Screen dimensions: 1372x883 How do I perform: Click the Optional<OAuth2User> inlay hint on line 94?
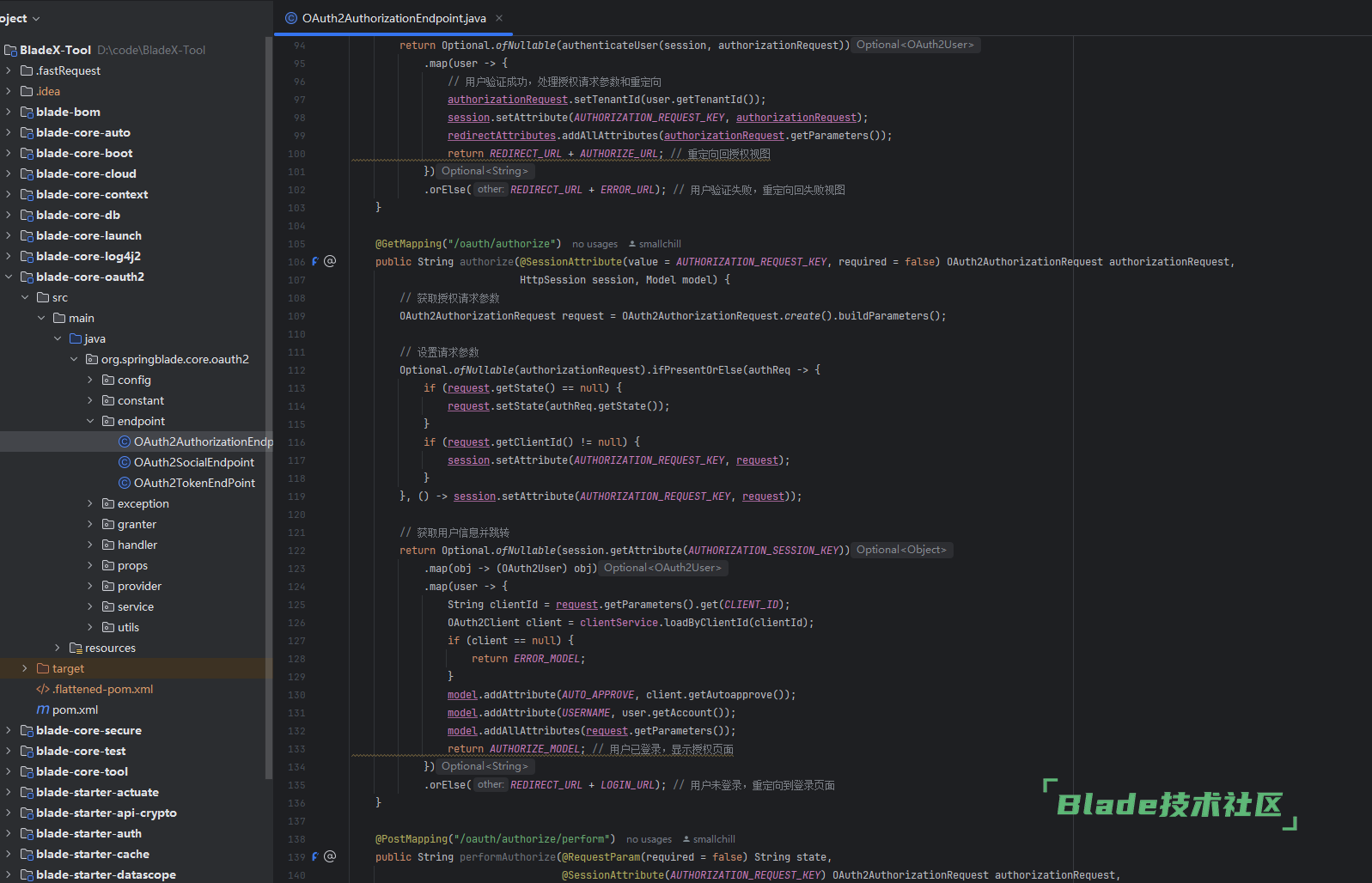coord(915,45)
